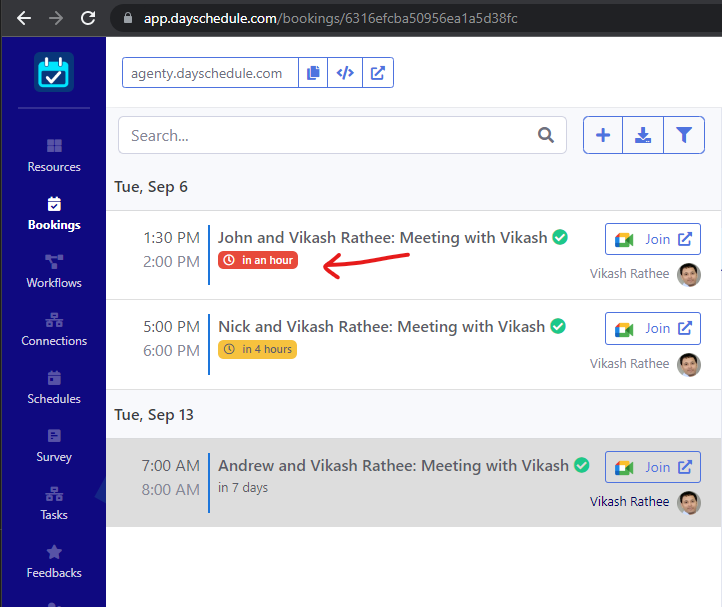The width and height of the screenshot is (722, 607).
Task: Click Vikash Rathee avatar on Nick's booking
Action: pyautogui.click(x=689, y=365)
